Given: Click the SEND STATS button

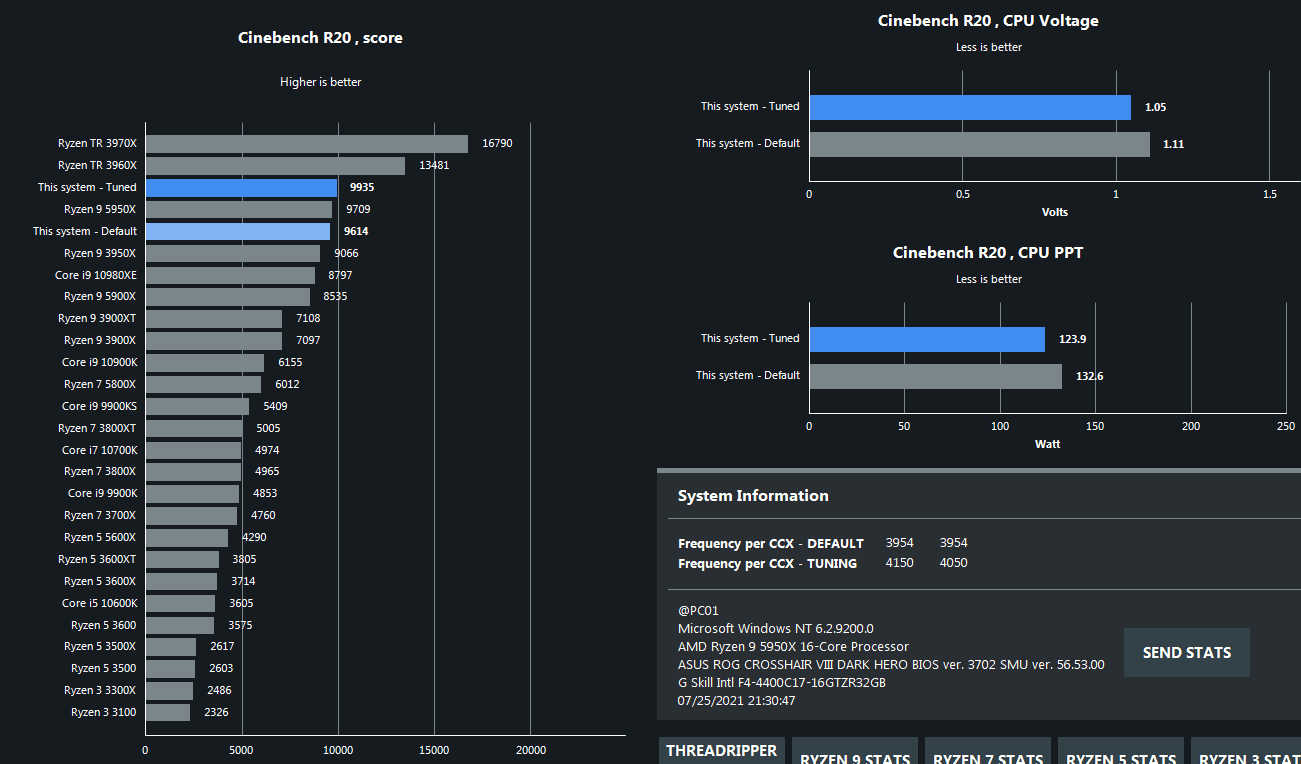Looking at the screenshot, I should tap(1186, 653).
